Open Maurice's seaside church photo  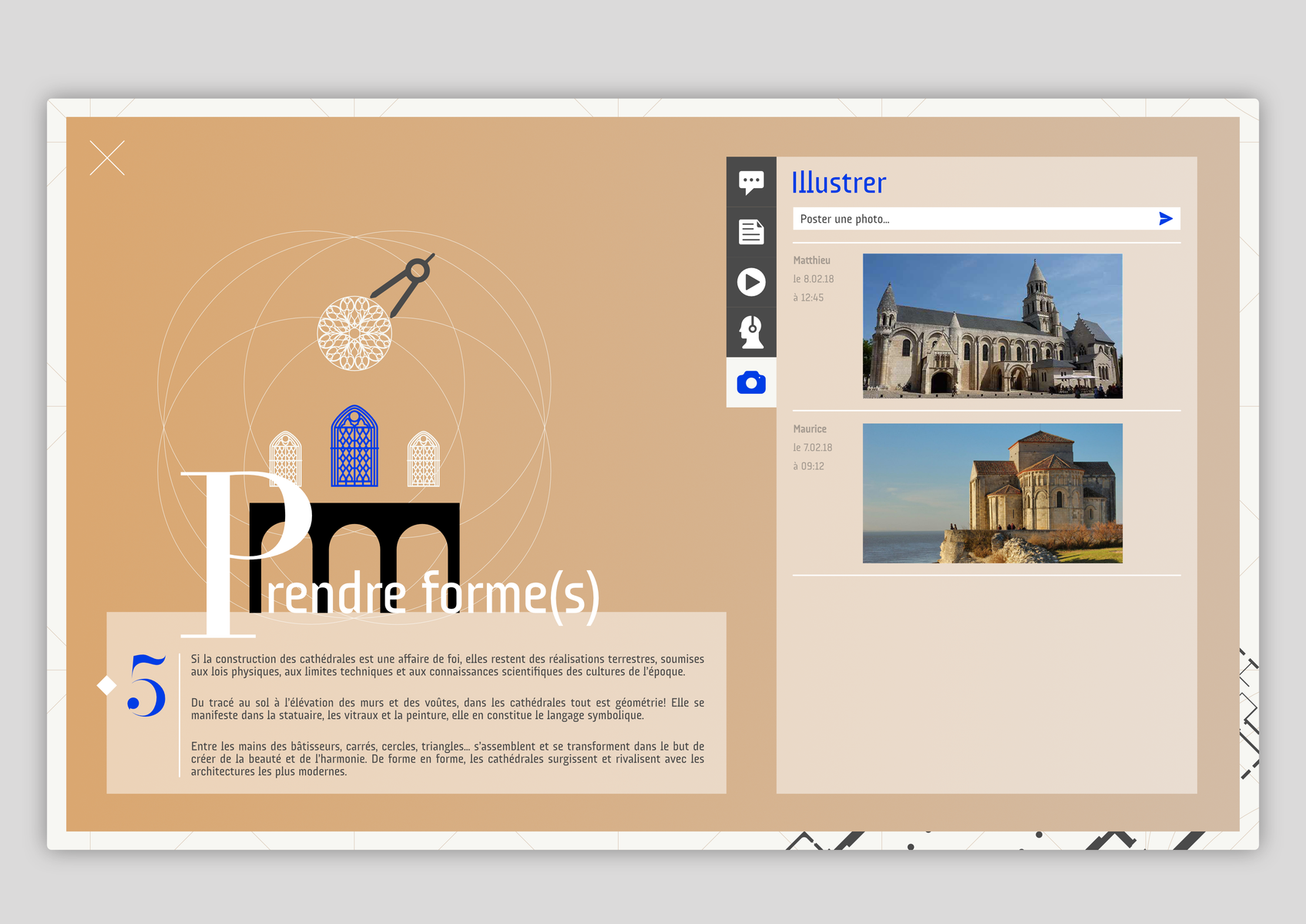[x=992, y=493]
